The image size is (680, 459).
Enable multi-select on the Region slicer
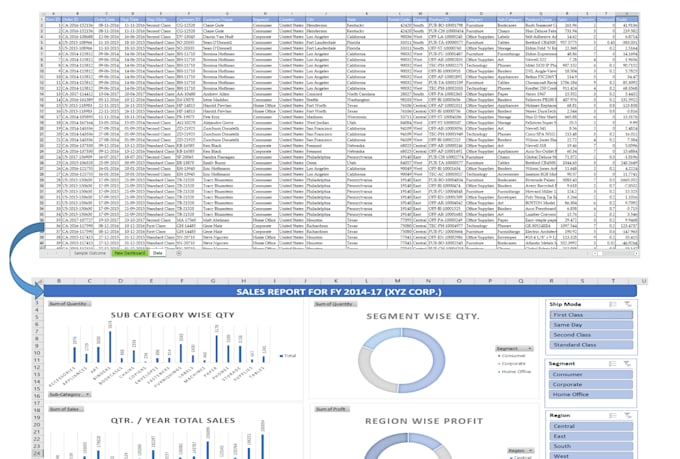click(613, 416)
